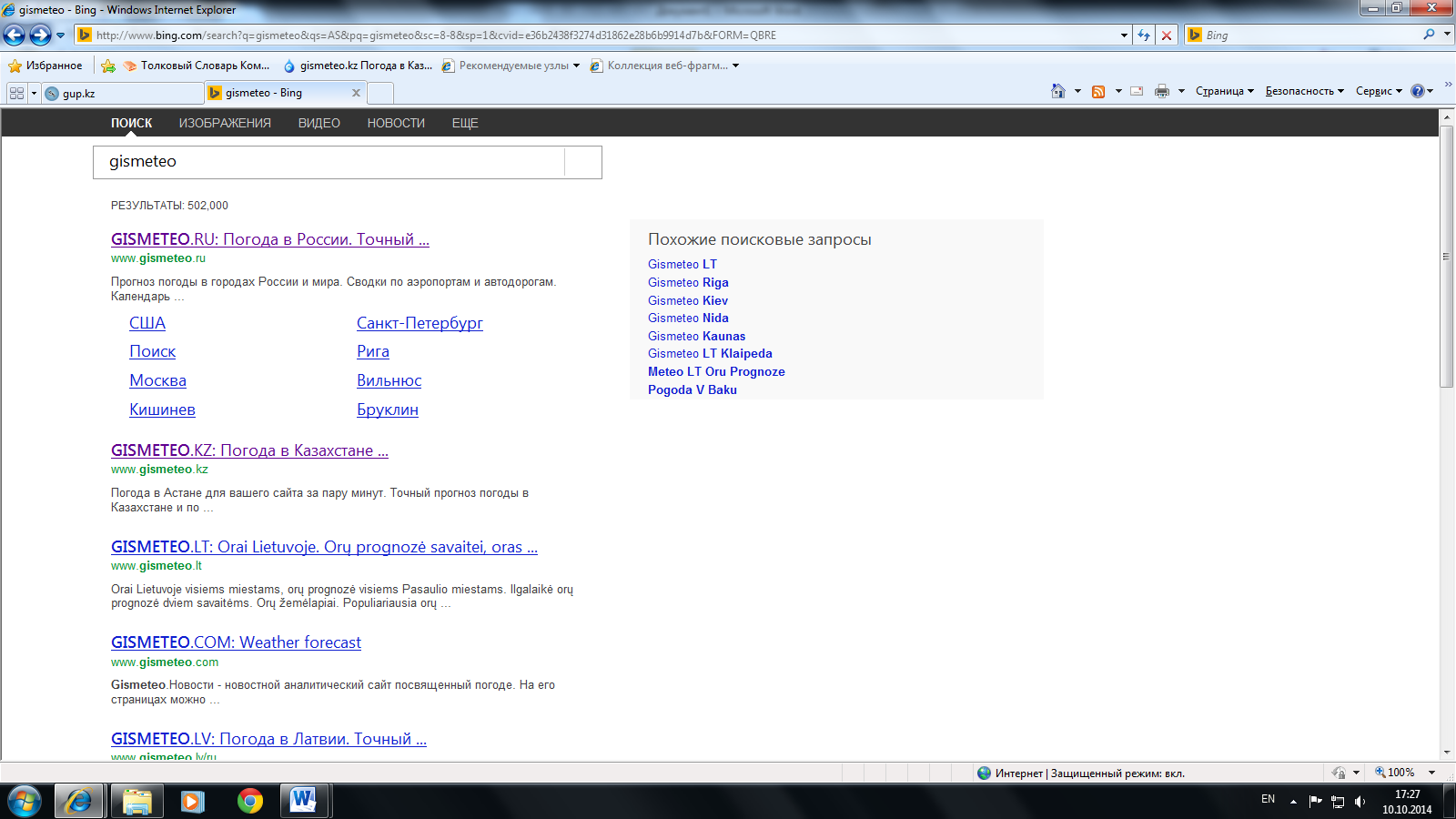
Task: Click the 100% zoom magnifier button
Action: point(1395,773)
